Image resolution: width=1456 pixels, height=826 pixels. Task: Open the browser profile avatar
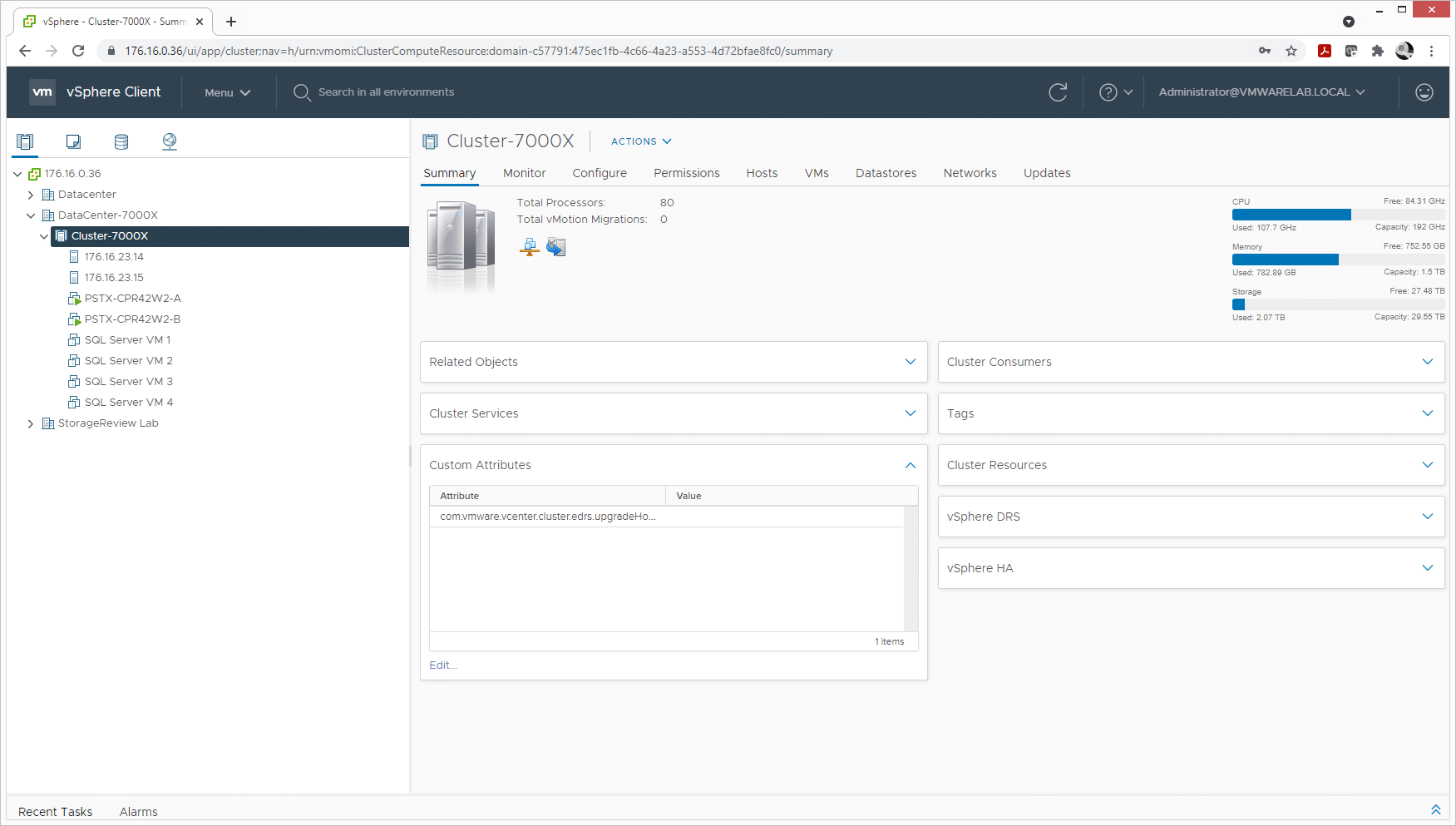[1404, 51]
